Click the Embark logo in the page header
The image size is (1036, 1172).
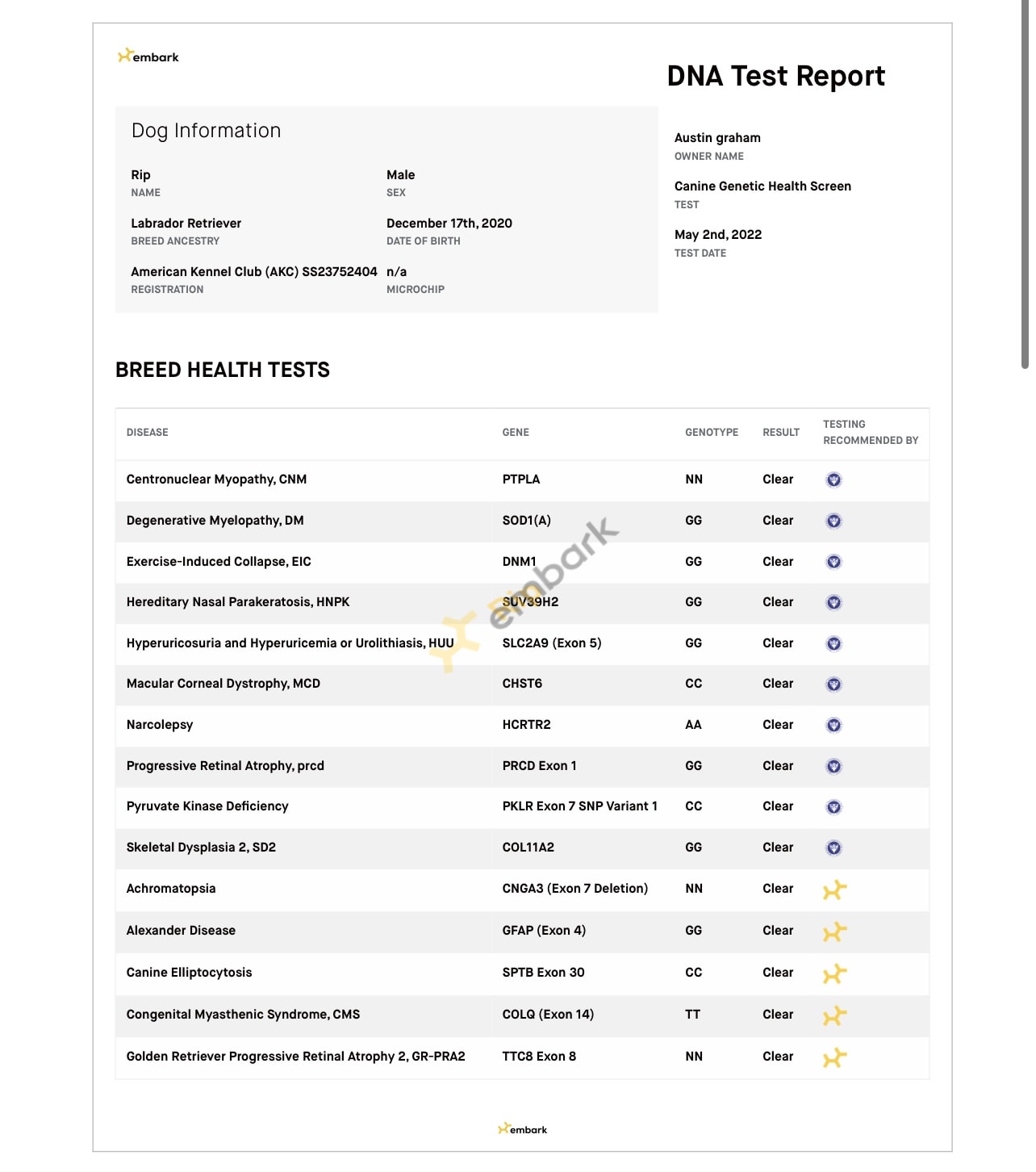[x=148, y=57]
